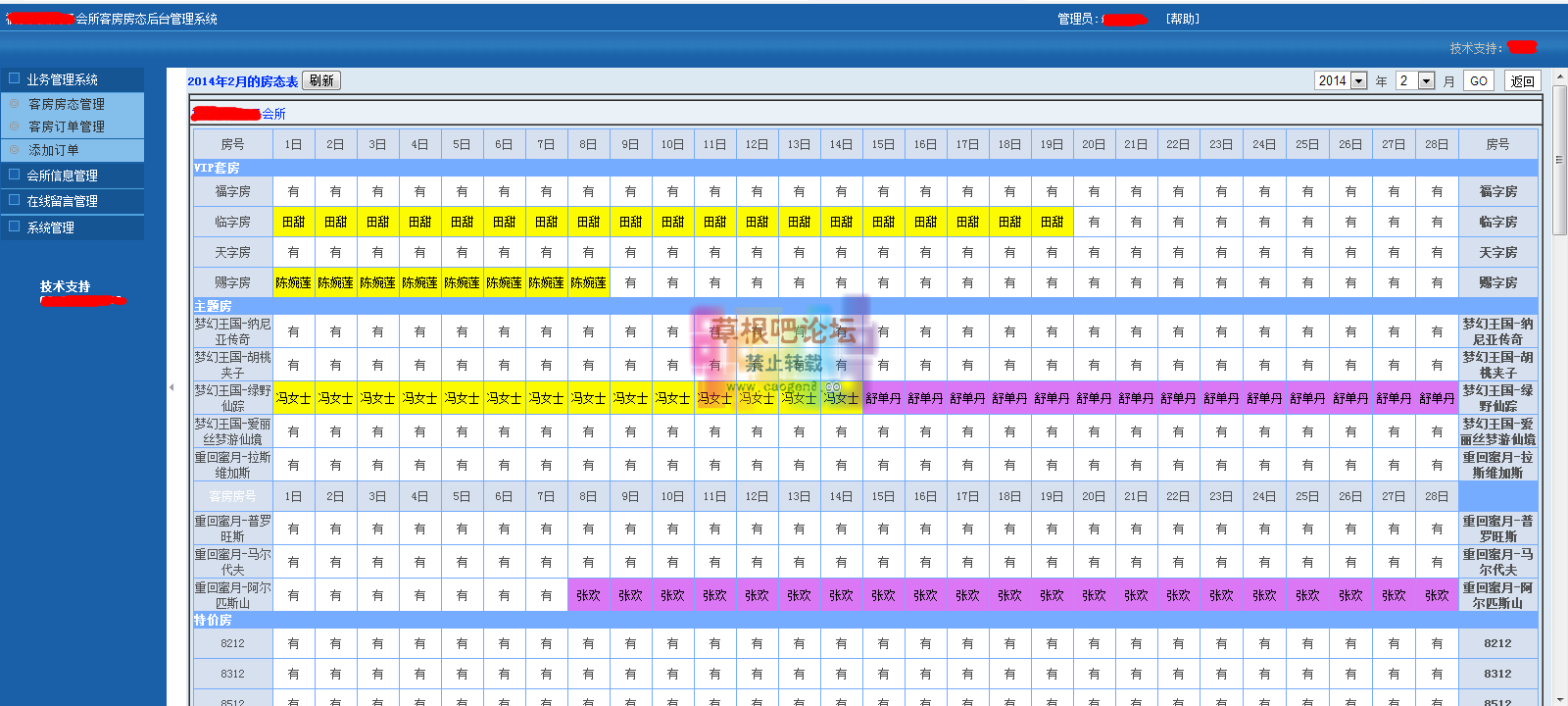Open the month dropdown showing 2

click(1426, 81)
